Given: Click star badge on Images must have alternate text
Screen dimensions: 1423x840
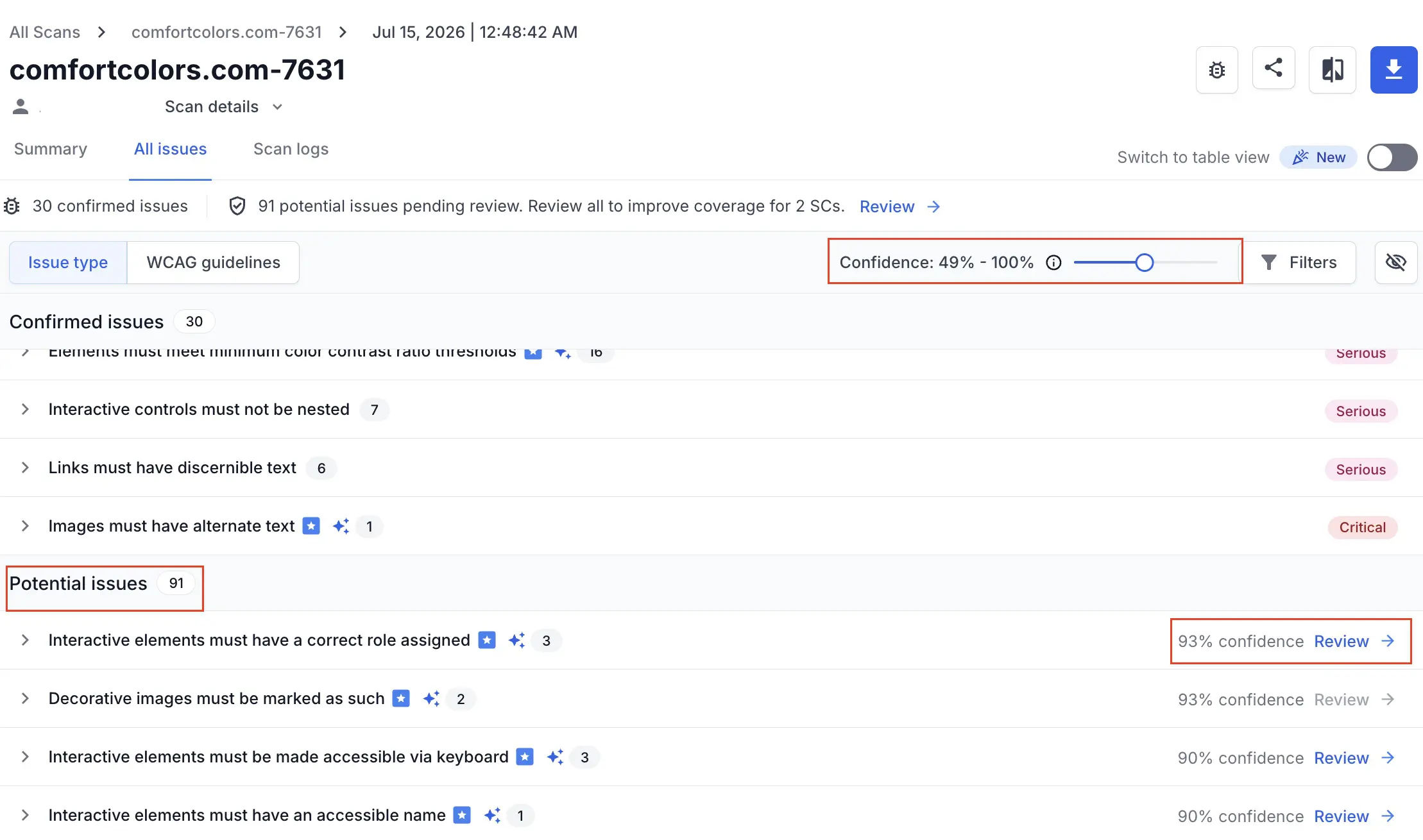Looking at the screenshot, I should tap(311, 526).
